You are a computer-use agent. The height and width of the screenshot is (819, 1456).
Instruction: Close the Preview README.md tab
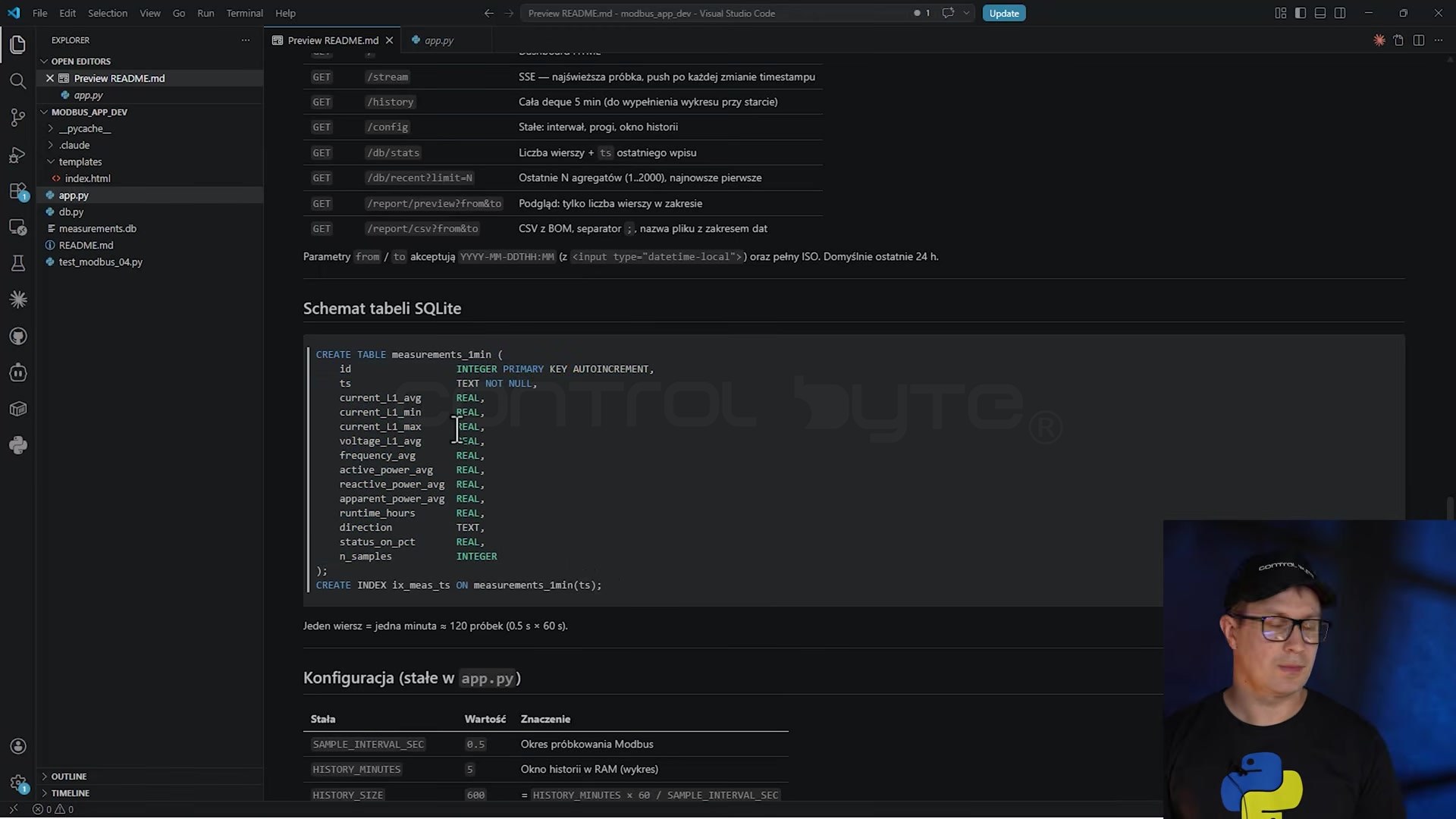390,40
